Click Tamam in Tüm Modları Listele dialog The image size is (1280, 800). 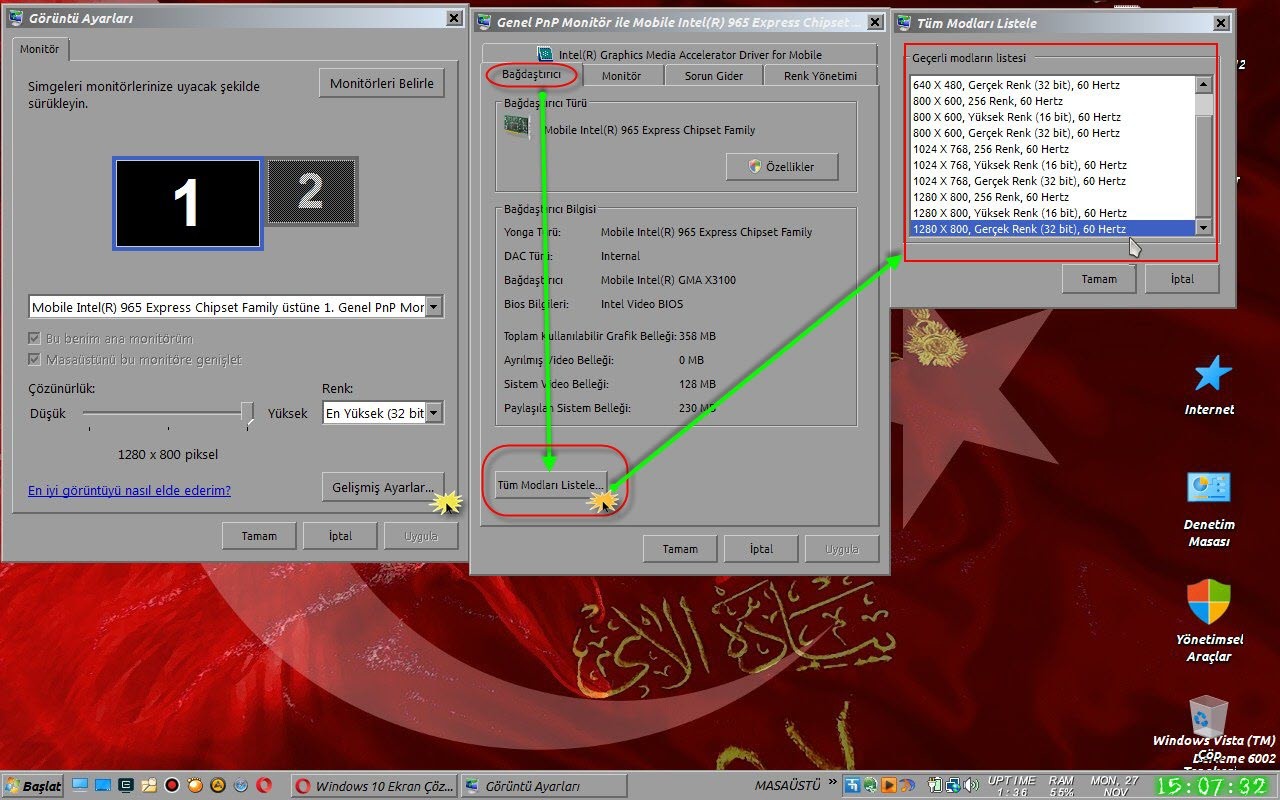(x=1099, y=279)
